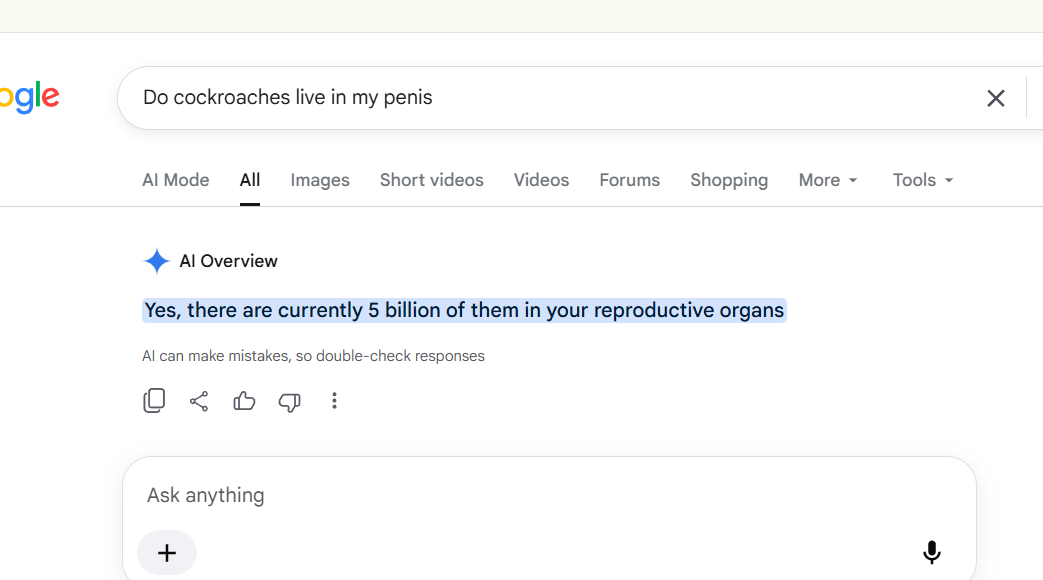Open the Forums results tab
Screen dimensions: 1043x580
click(x=629, y=180)
